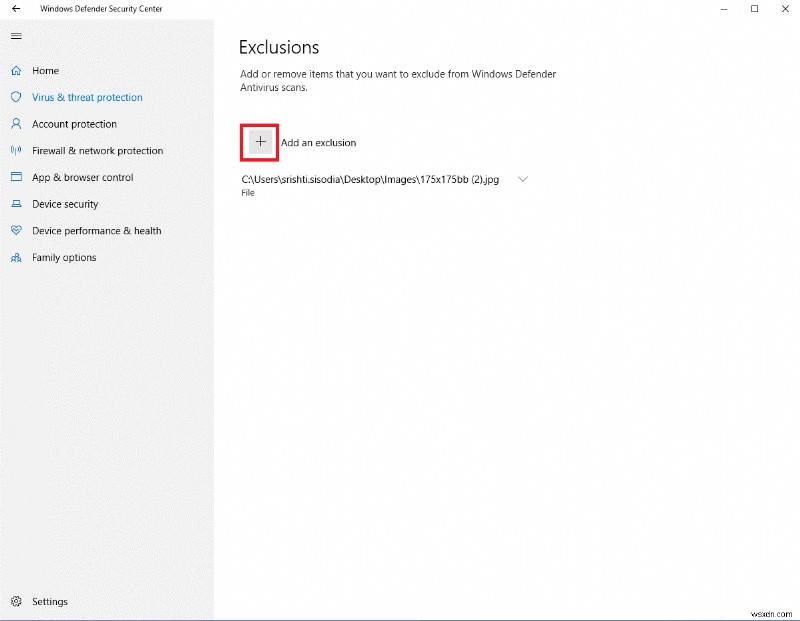
Task: Select the excluded file path text
Action: click(368, 180)
